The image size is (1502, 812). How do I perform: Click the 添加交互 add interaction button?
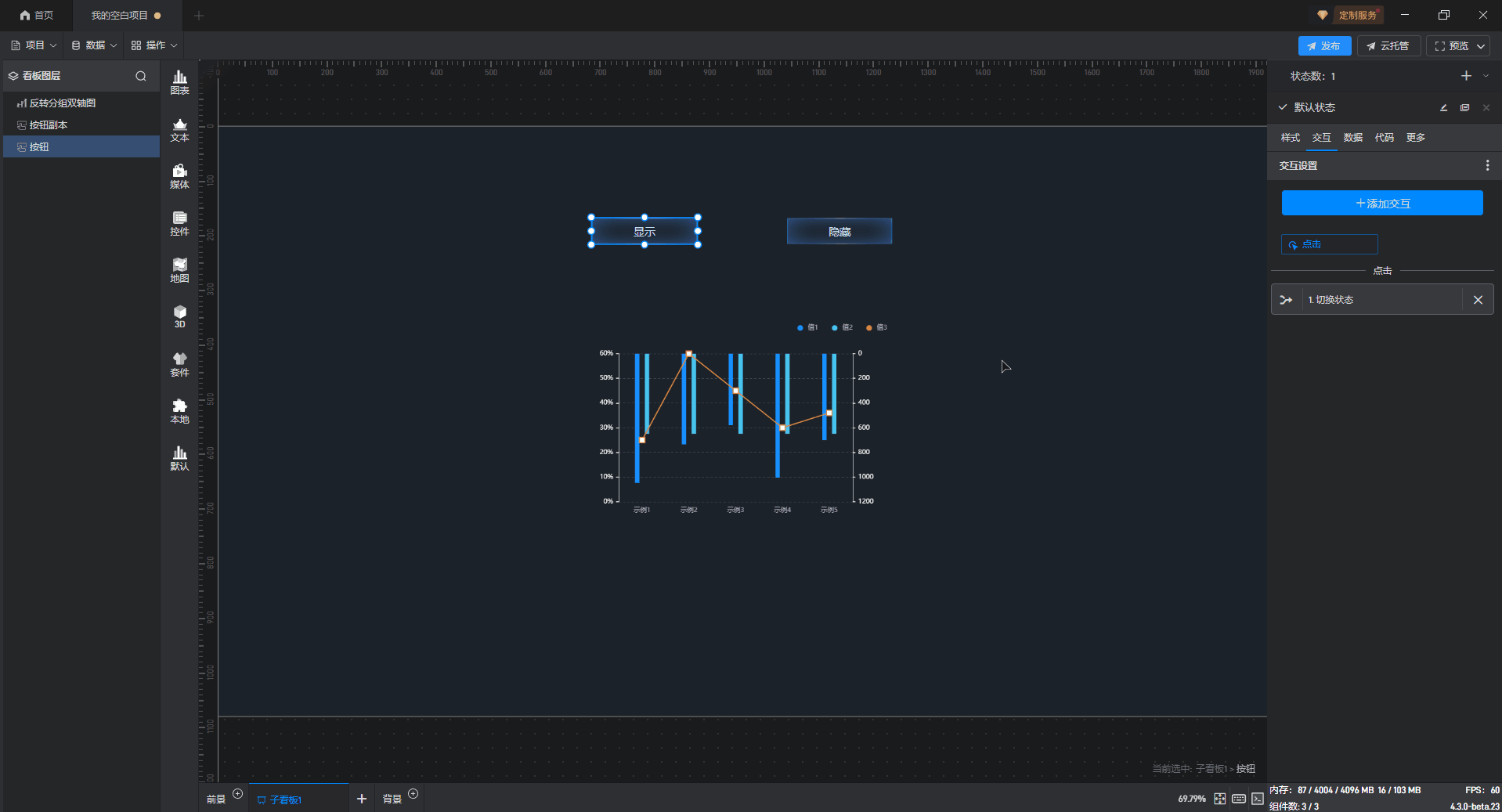[x=1382, y=204]
